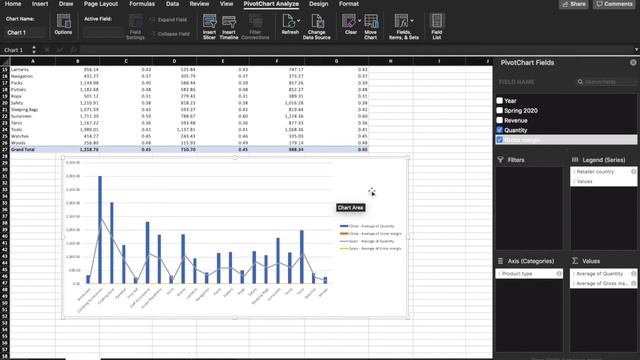The height and width of the screenshot is (360, 640).
Task: Open Change Data Source
Action: [317, 27]
